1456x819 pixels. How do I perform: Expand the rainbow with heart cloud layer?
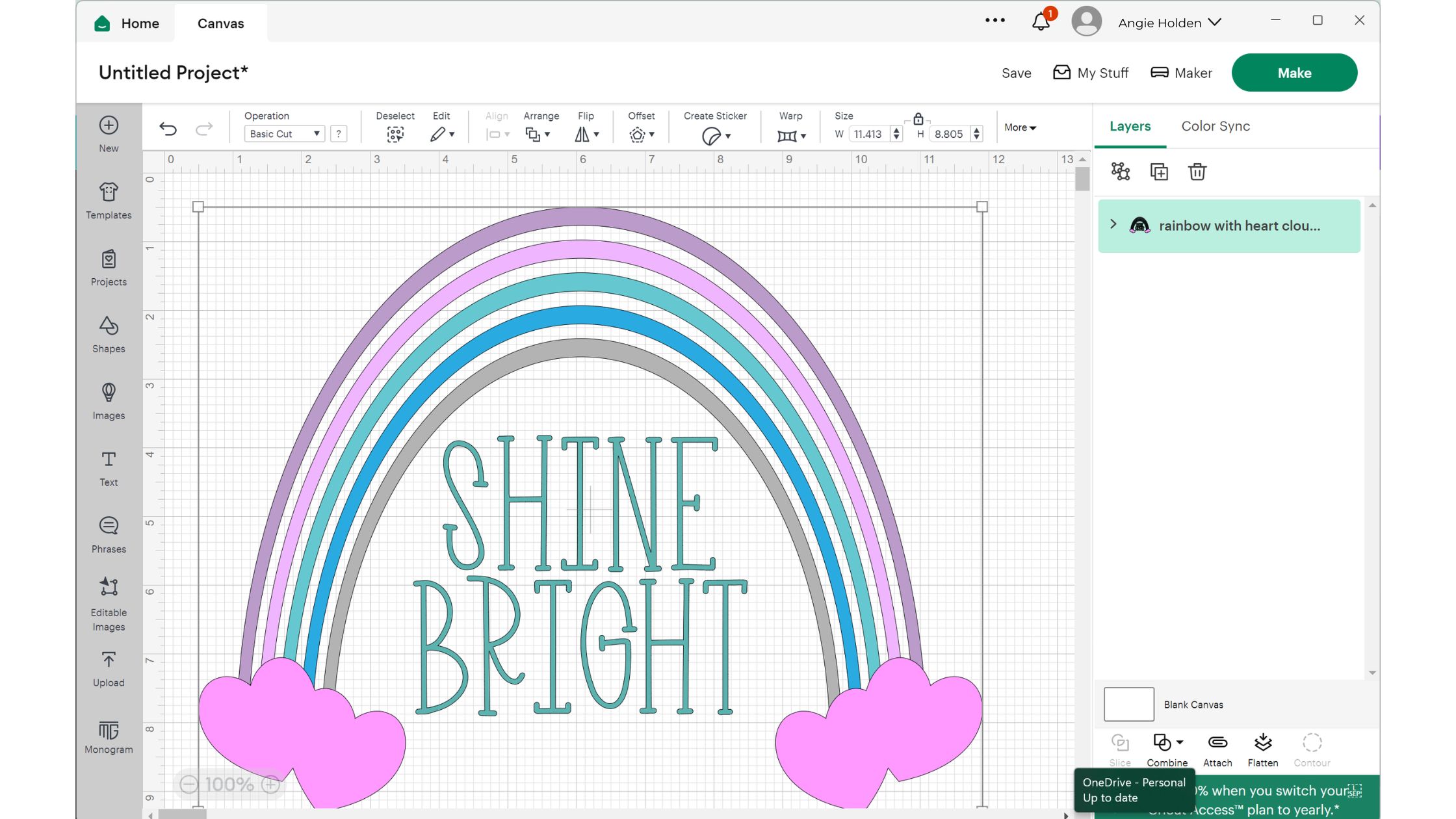pos(1113,224)
